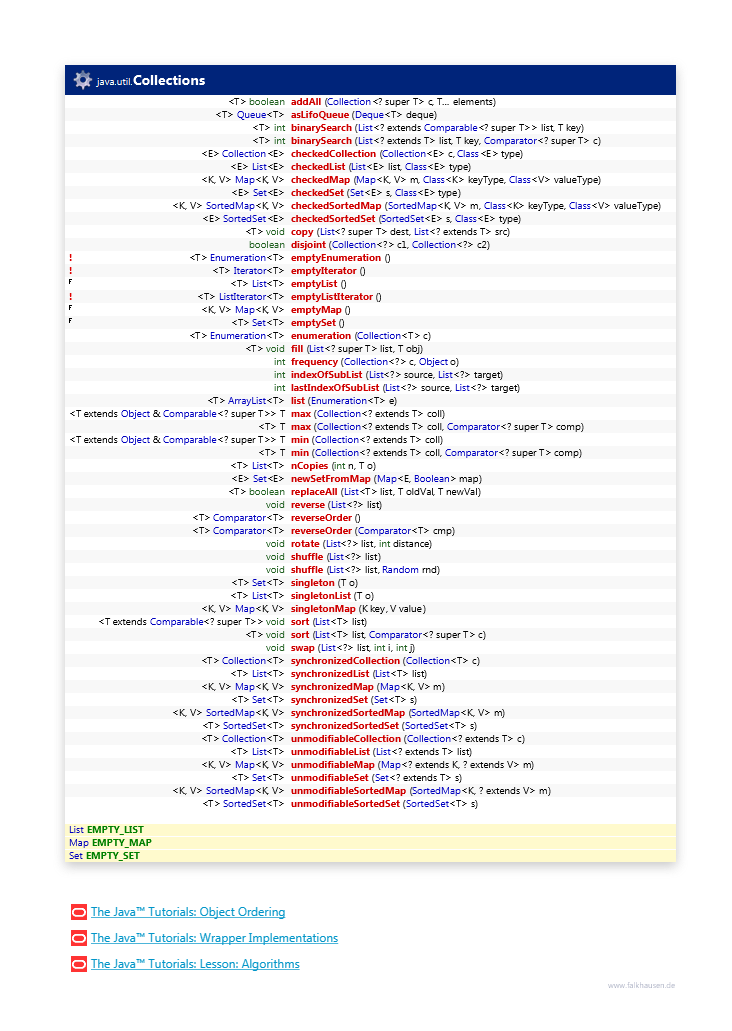This screenshot has width=732, height=1031.
Task: Click the synchronizedSortedSet method name
Action: 345,726
